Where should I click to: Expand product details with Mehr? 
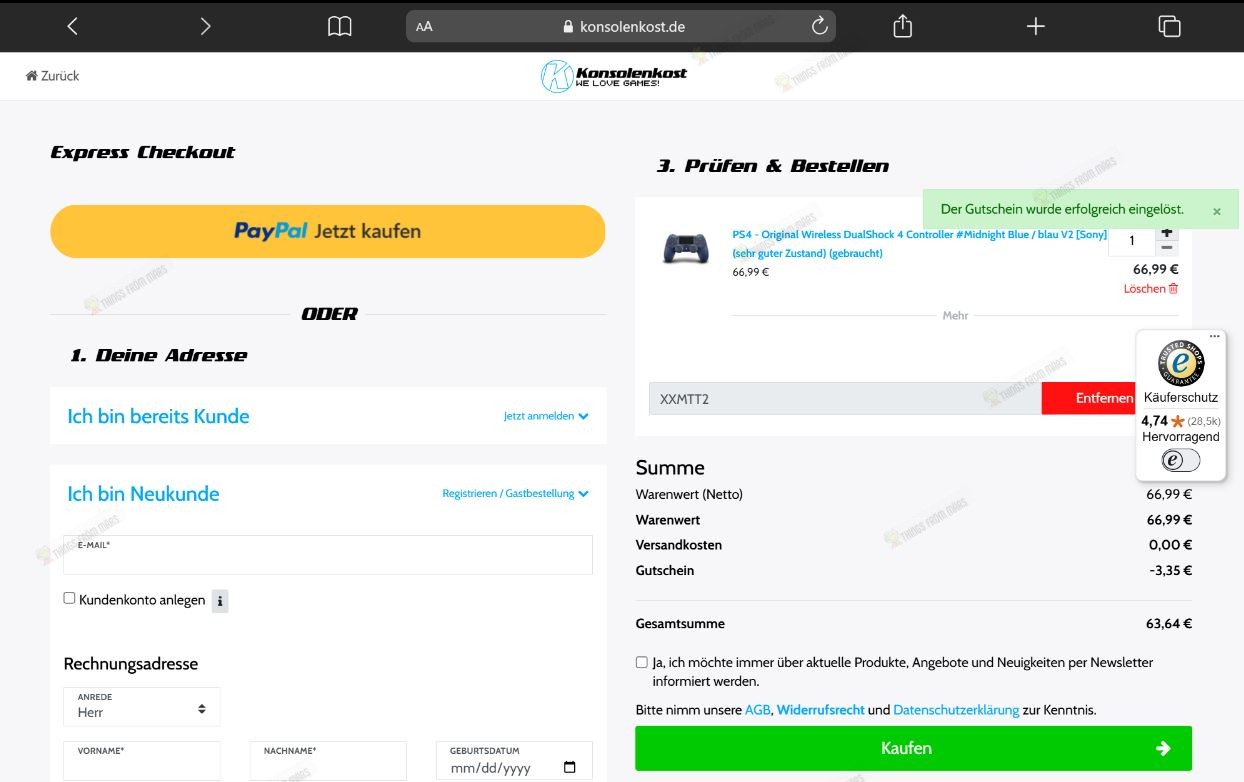955,316
